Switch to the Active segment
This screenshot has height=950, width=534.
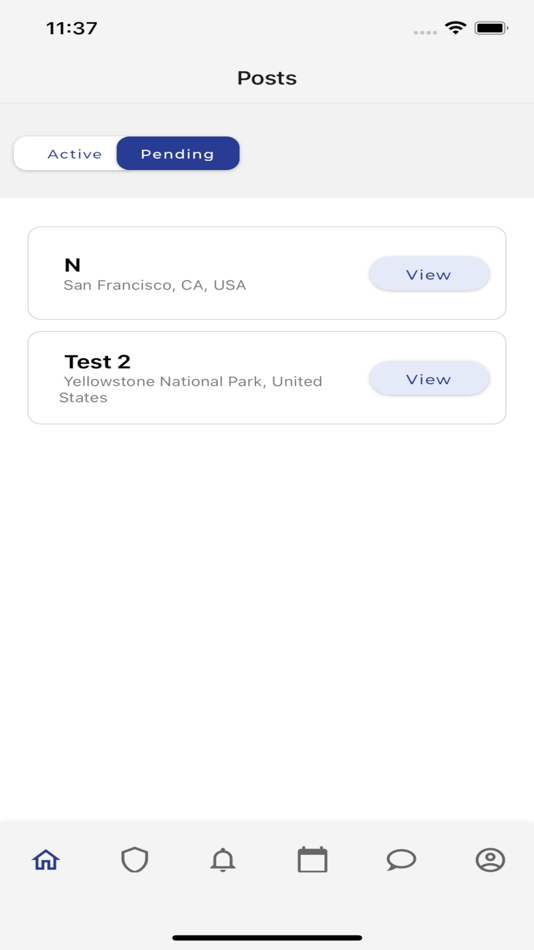tap(75, 154)
